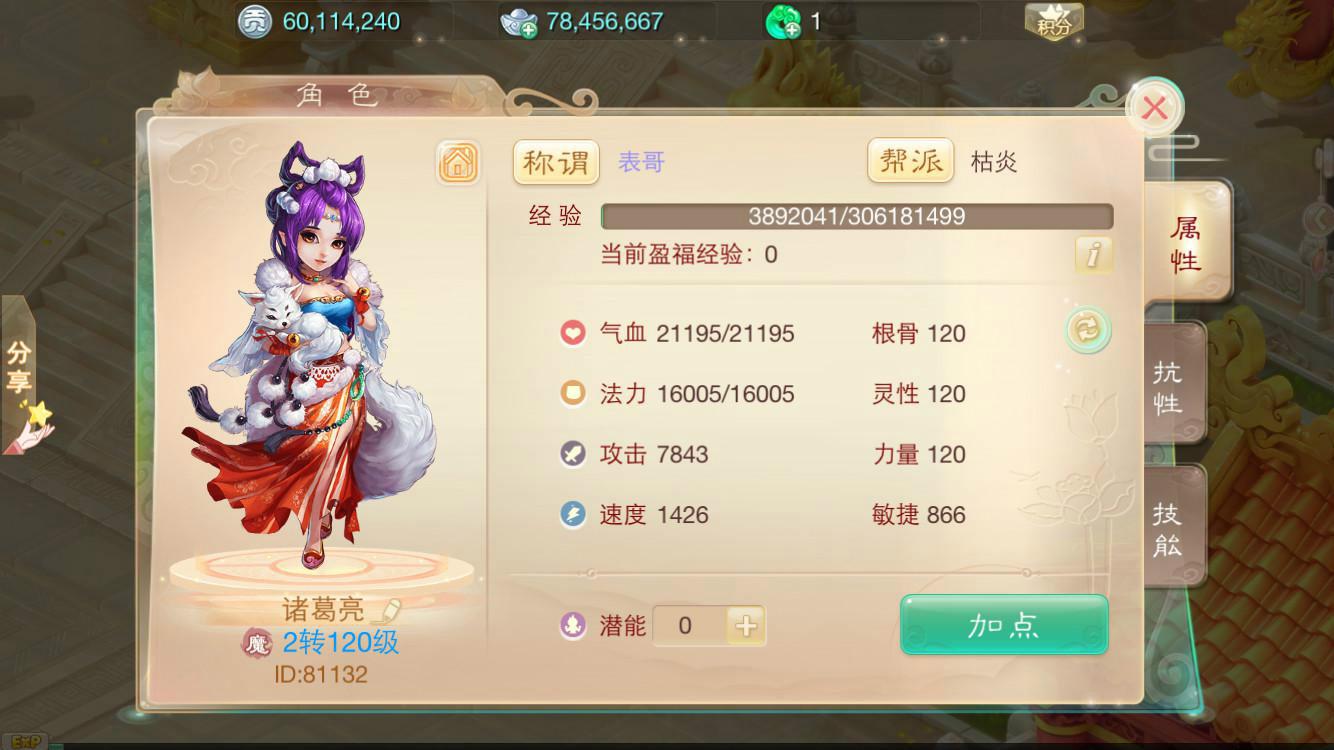Close the 角色 character panel
Image resolution: width=1334 pixels, height=750 pixels.
coord(1155,108)
